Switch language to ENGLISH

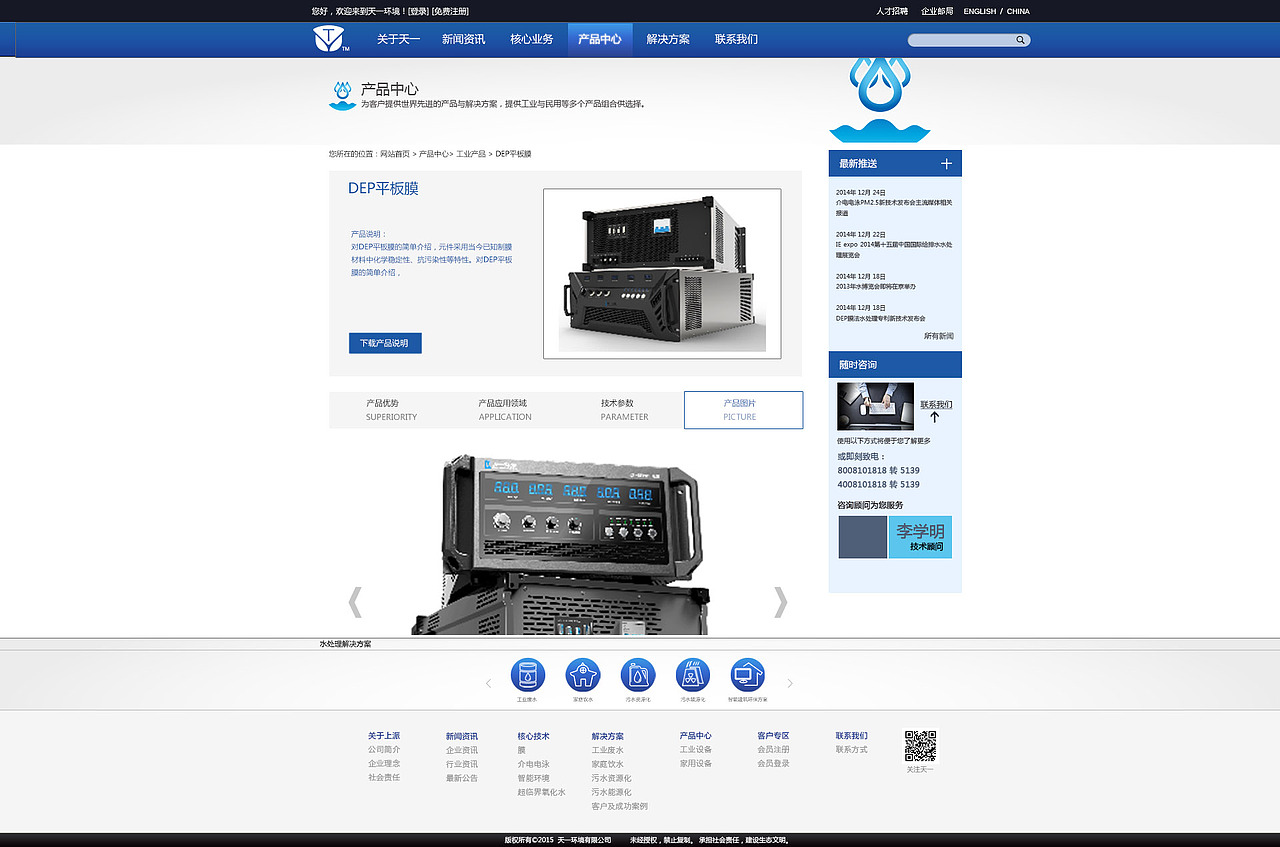click(x=980, y=12)
